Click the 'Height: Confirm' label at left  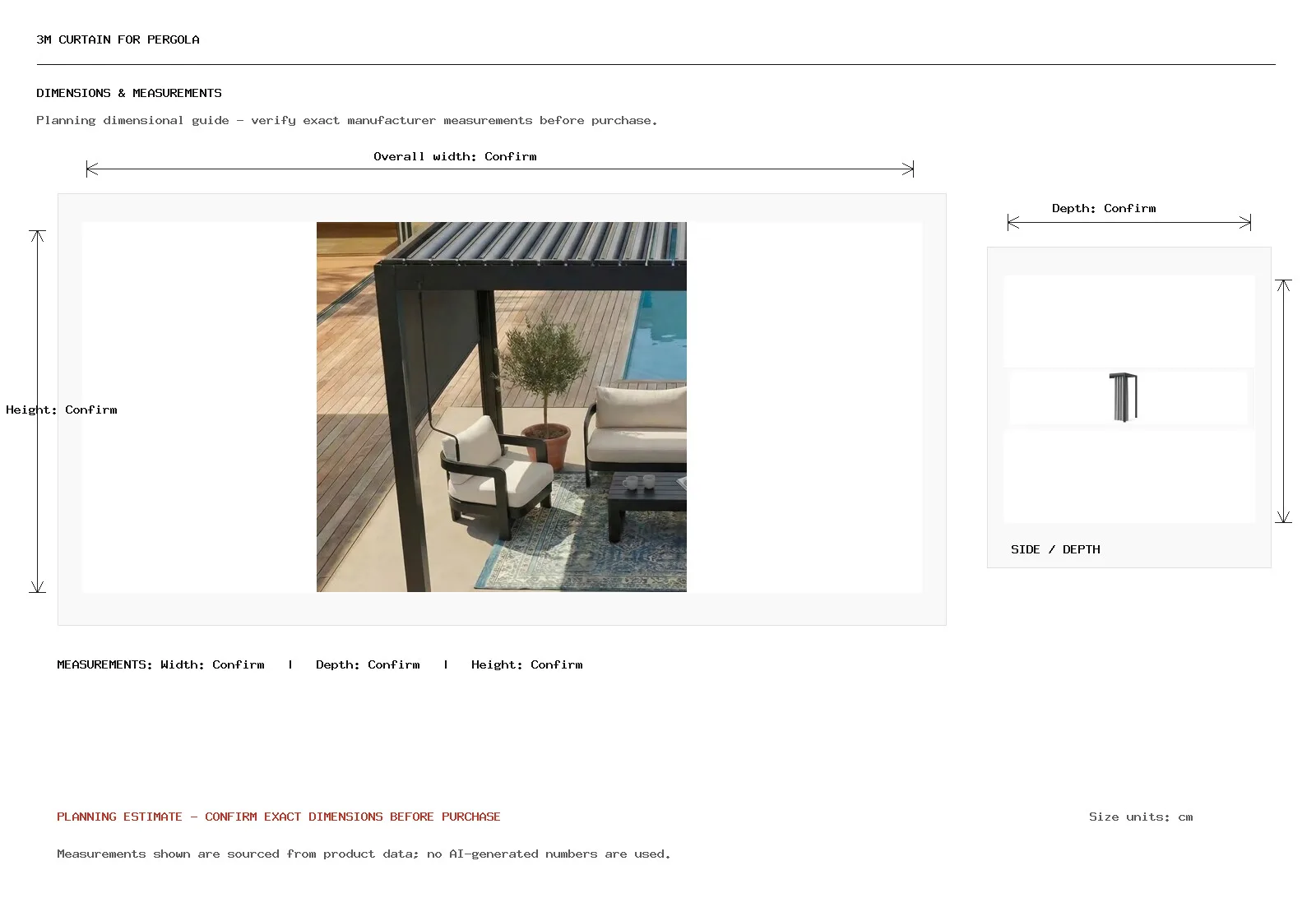[x=62, y=410]
